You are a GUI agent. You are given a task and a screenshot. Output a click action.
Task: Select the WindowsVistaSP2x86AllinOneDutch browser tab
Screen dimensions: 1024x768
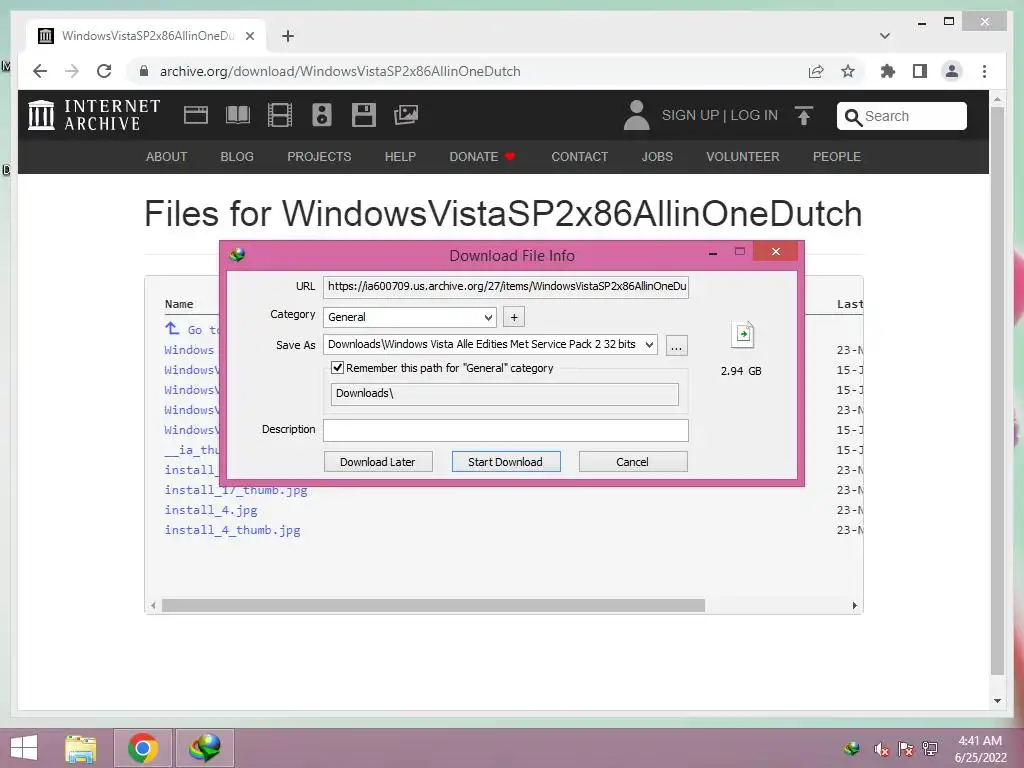[147, 36]
